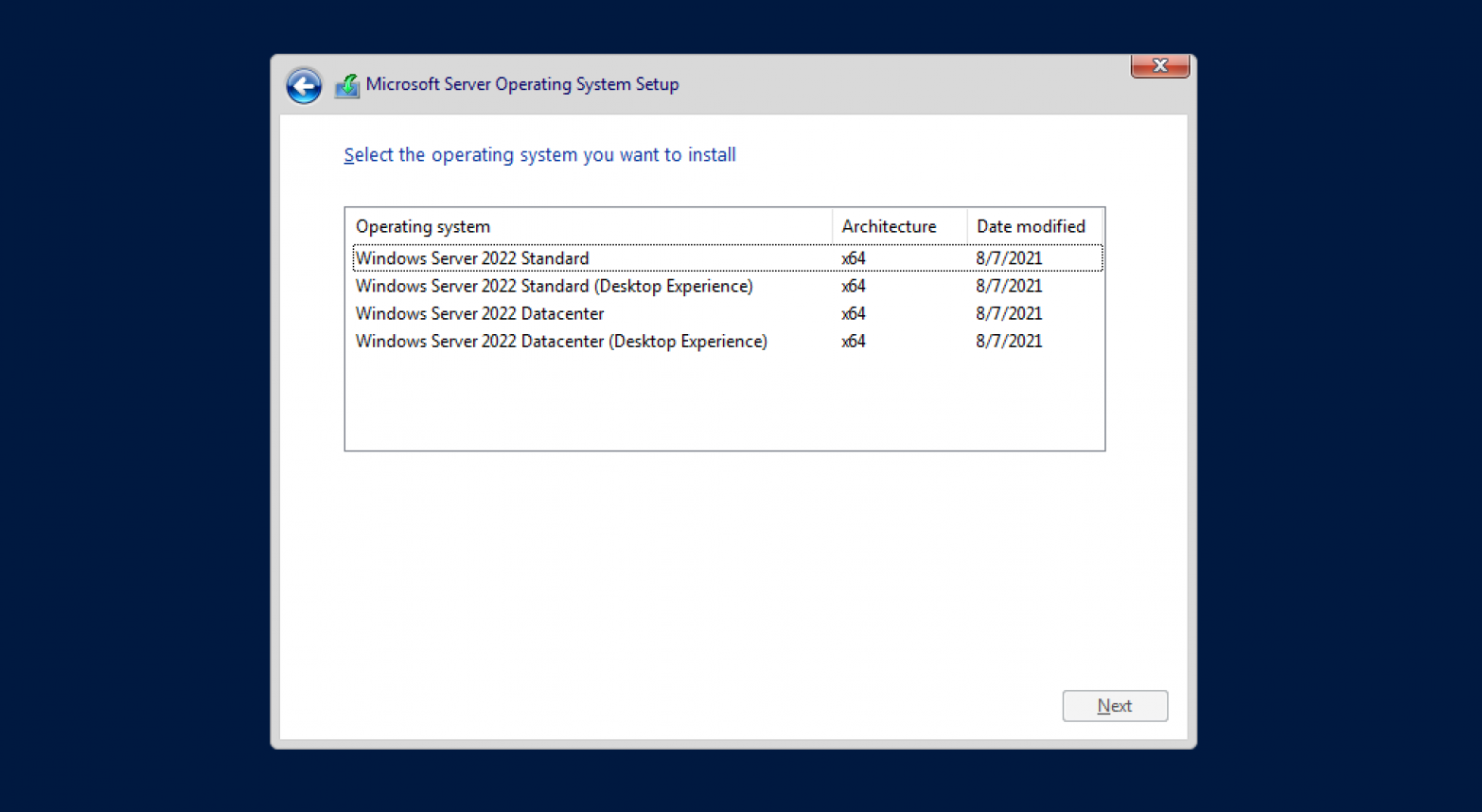Sort by Date modified column header
Viewport: 1482px width, 812px height.
[x=1034, y=226]
